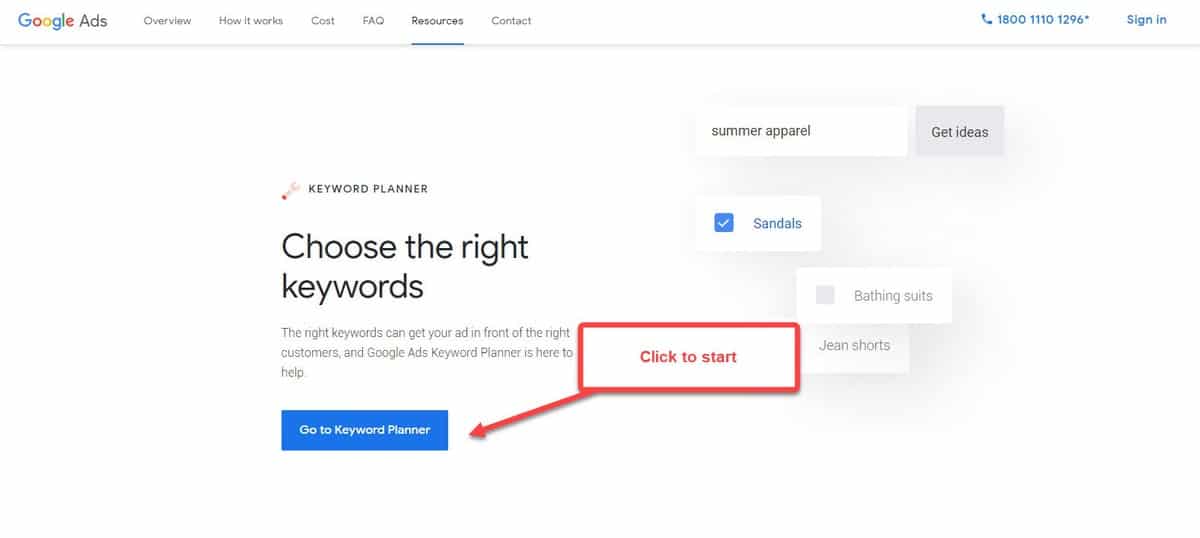This screenshot has width=1200, height=538.
Task: Click the Google Ads logo
Action: (62, 20)
